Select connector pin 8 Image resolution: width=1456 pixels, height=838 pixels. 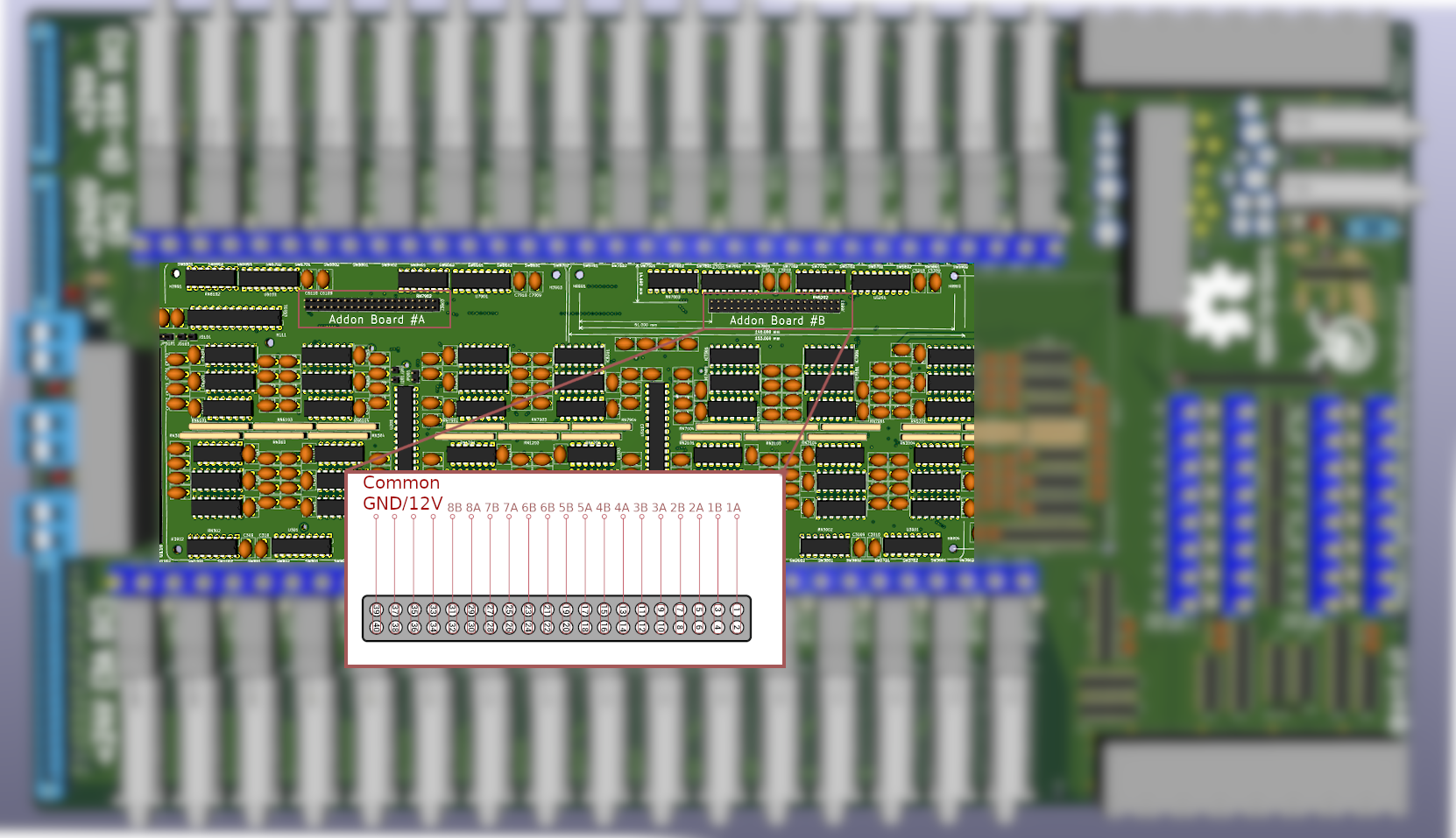point(680,627)
